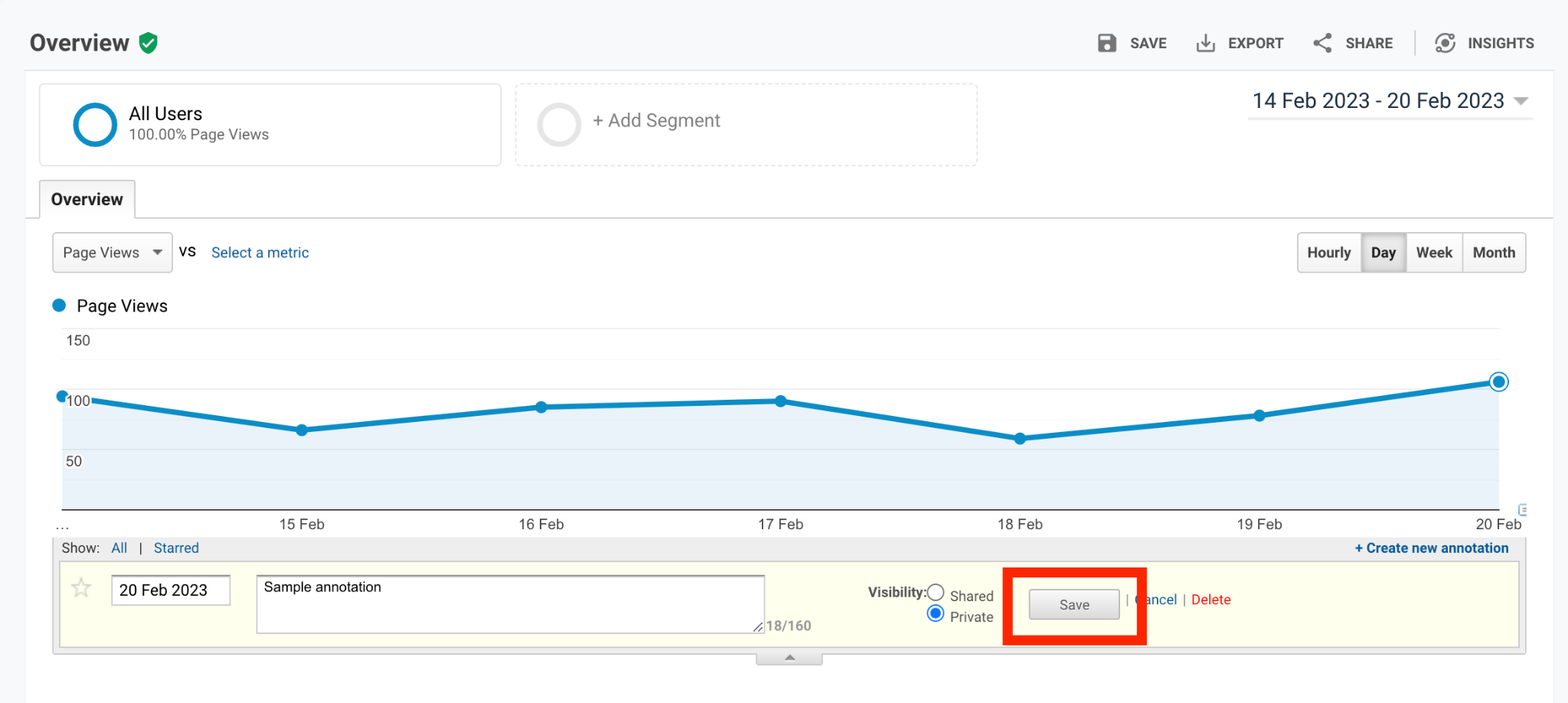Show Starred annotations only
This screenshot has width=1568, height=703.
click(176, 548)
